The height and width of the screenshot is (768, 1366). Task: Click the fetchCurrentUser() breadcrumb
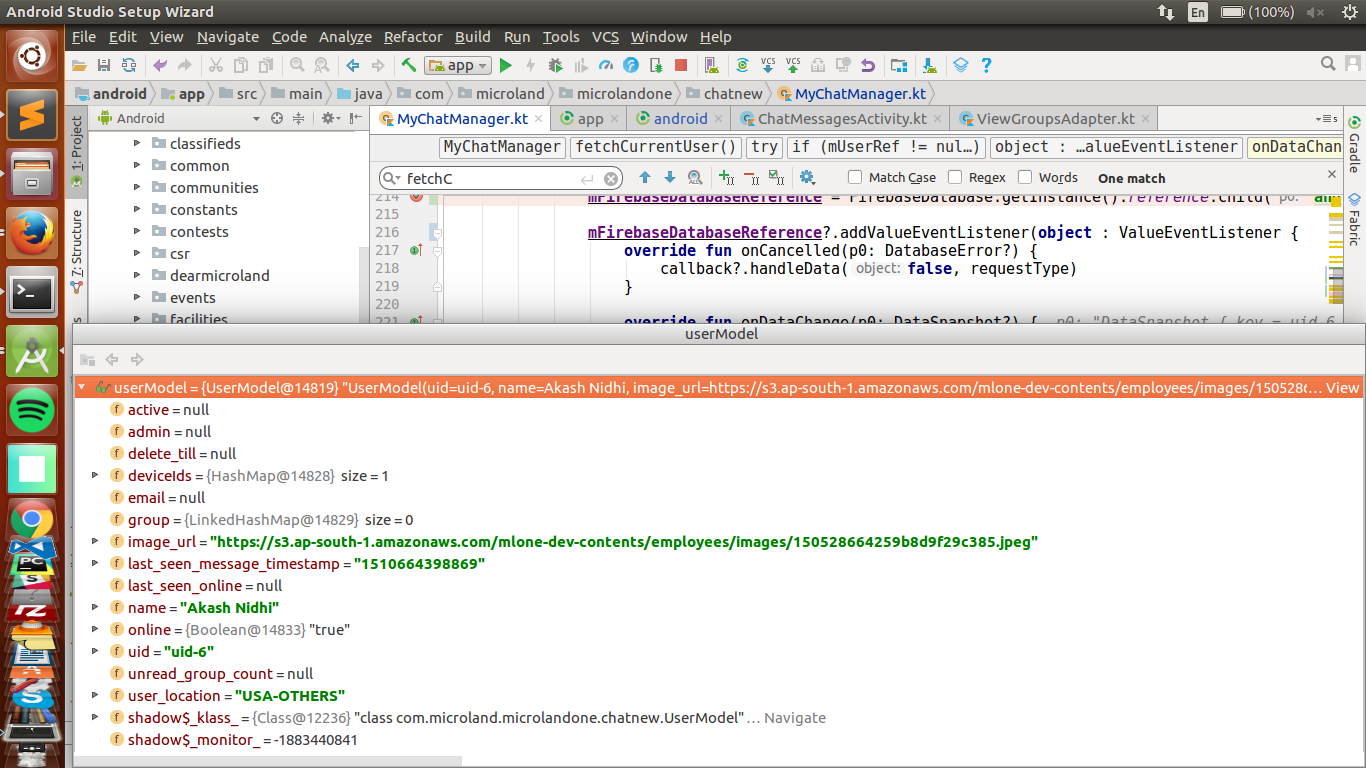coord(656,147)
